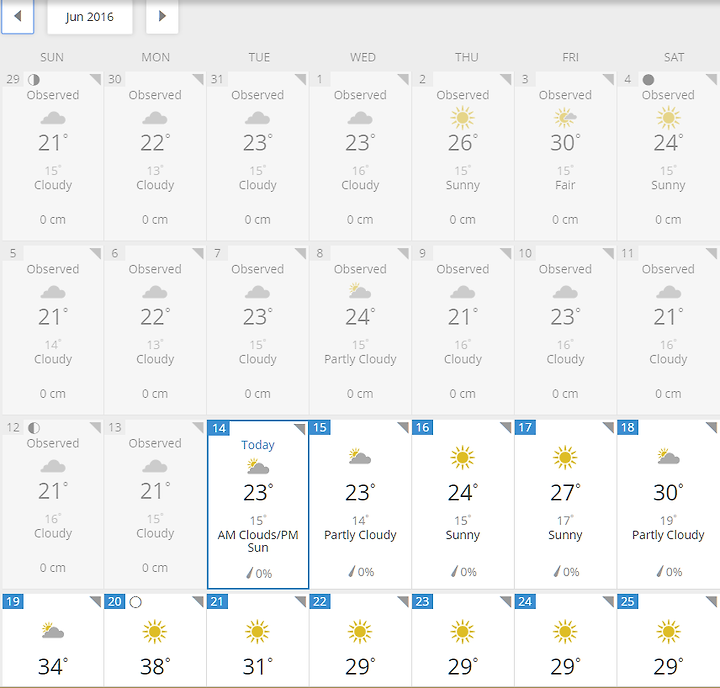Image resolution: width=720 pixels, height=688 pixels.
Task: Click the partly cloudy icon on June 19
Action: click(x=53, y=631)
